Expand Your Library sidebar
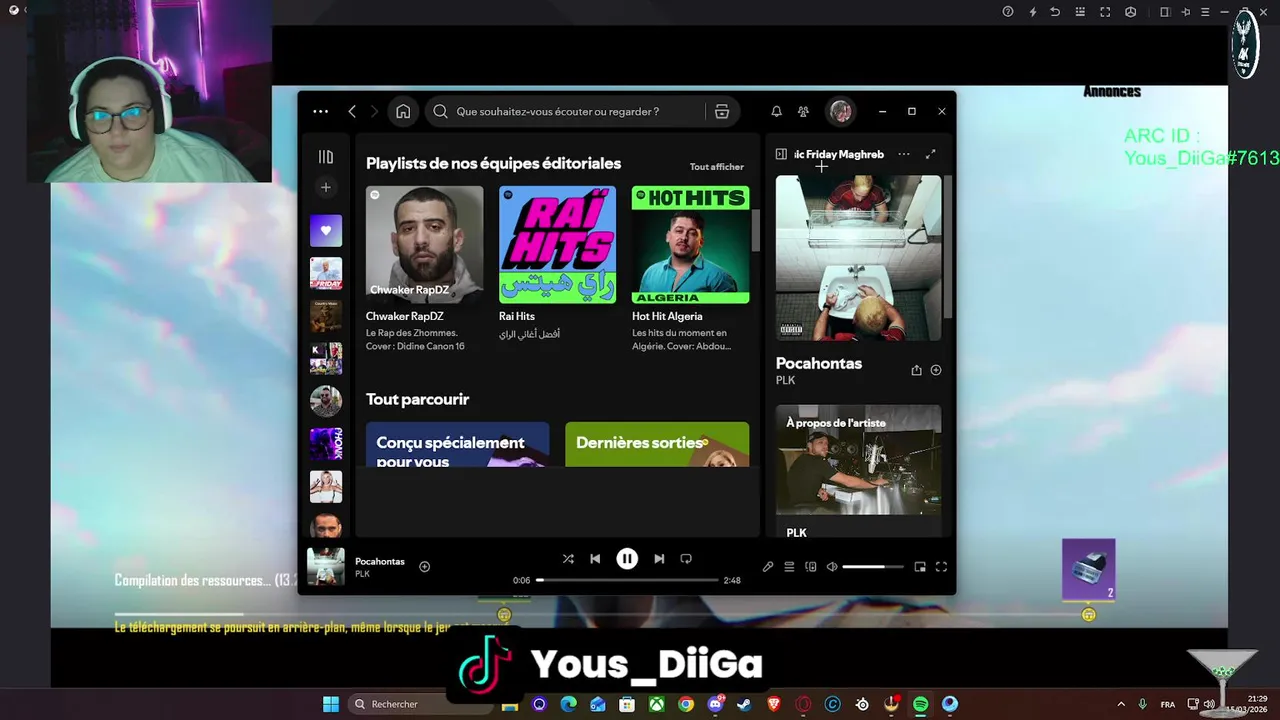Viewport: 1280px width, 720px height. pyautogui.click(x=326, y=157)
